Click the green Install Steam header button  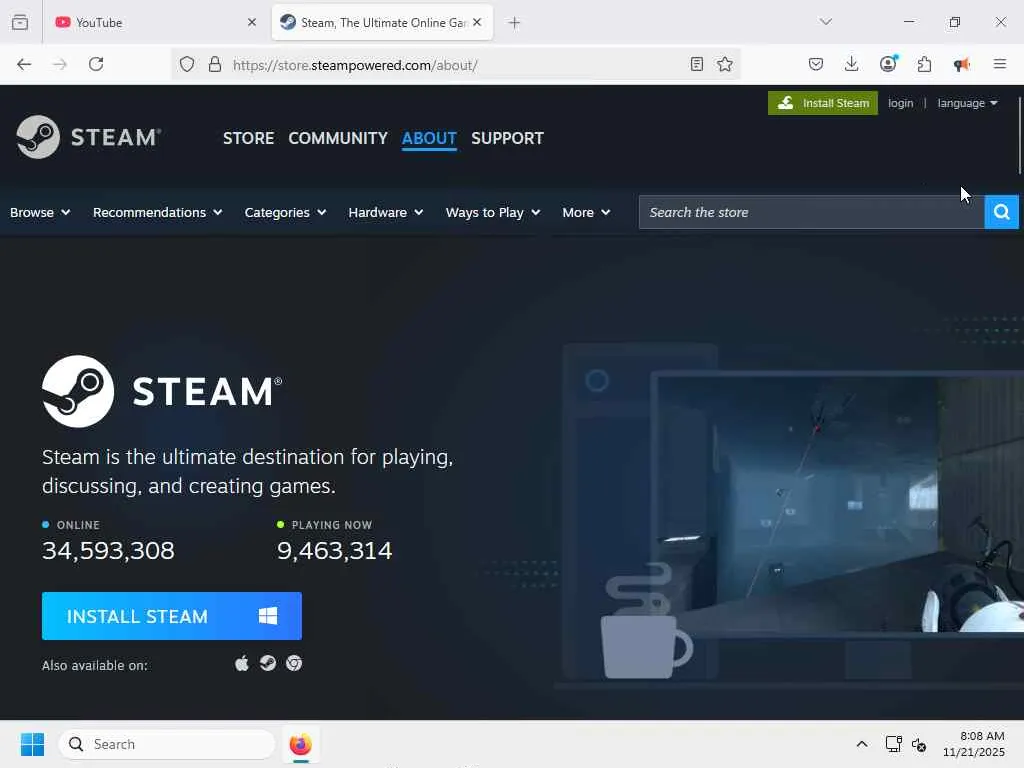822,103
